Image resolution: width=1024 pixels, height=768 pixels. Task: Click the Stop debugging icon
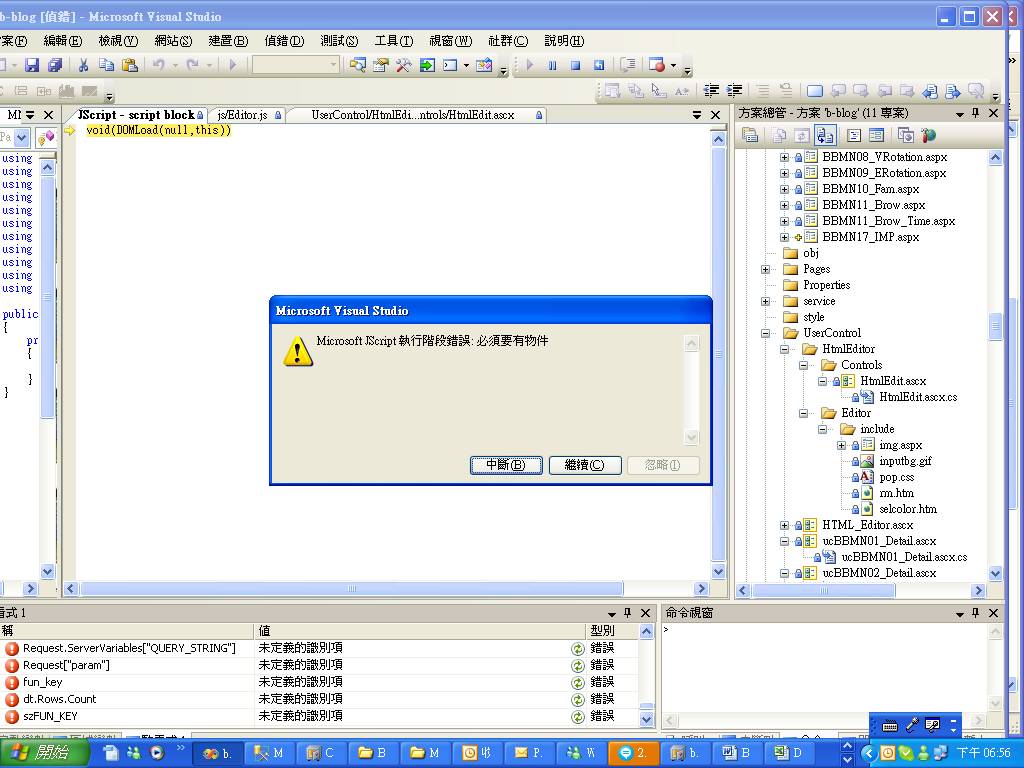coord(575,65)
